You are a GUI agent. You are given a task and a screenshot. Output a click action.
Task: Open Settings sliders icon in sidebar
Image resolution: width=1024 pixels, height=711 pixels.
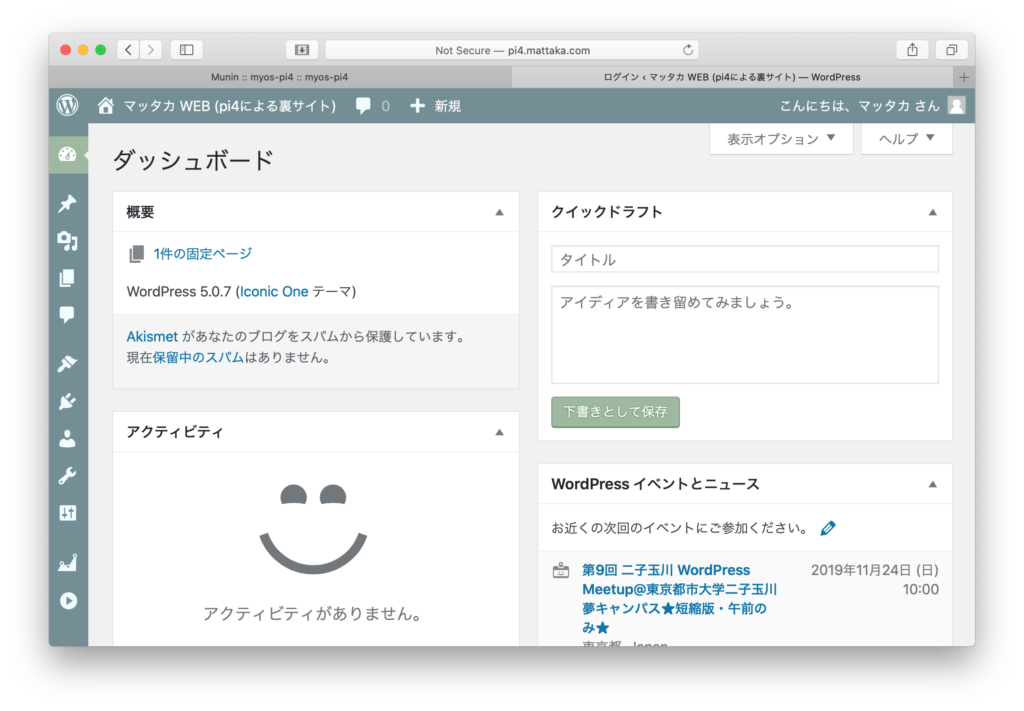(x=67, y=513)
